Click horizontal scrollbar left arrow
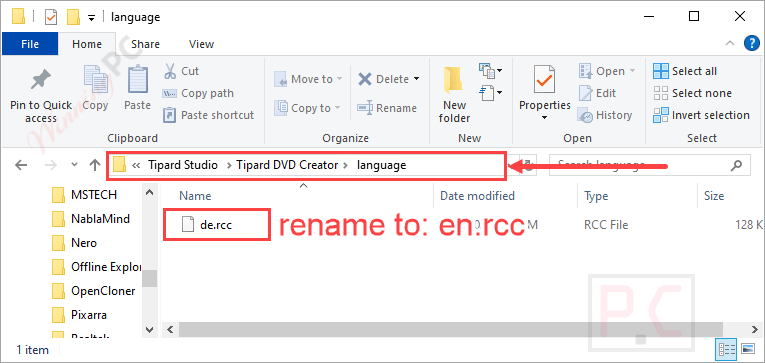Image resolution: width=765 pixels, height=363 pixels. pyautogui.click(x=170, y=330)
